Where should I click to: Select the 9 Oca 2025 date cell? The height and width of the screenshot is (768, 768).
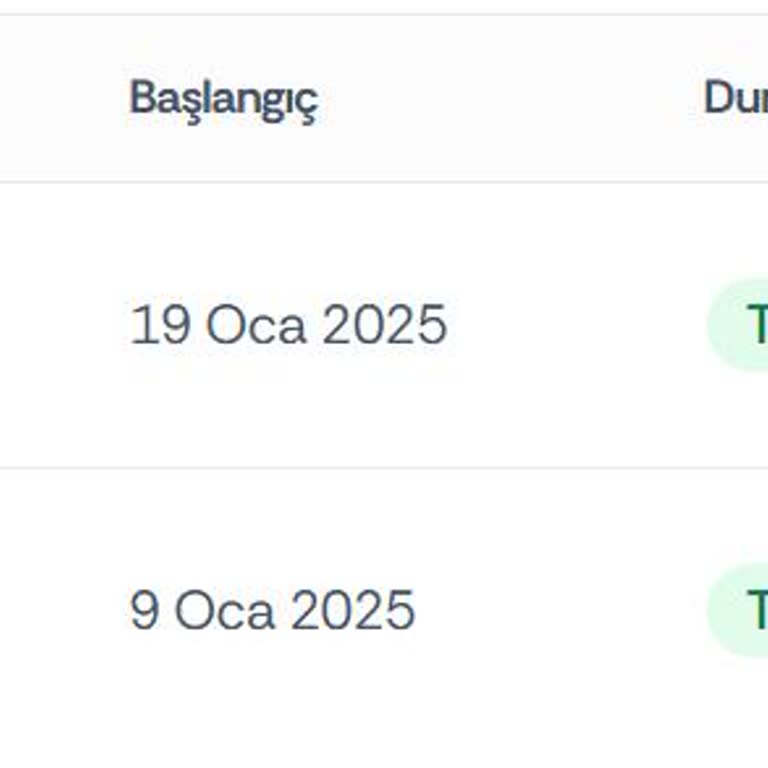click(272, 610)
